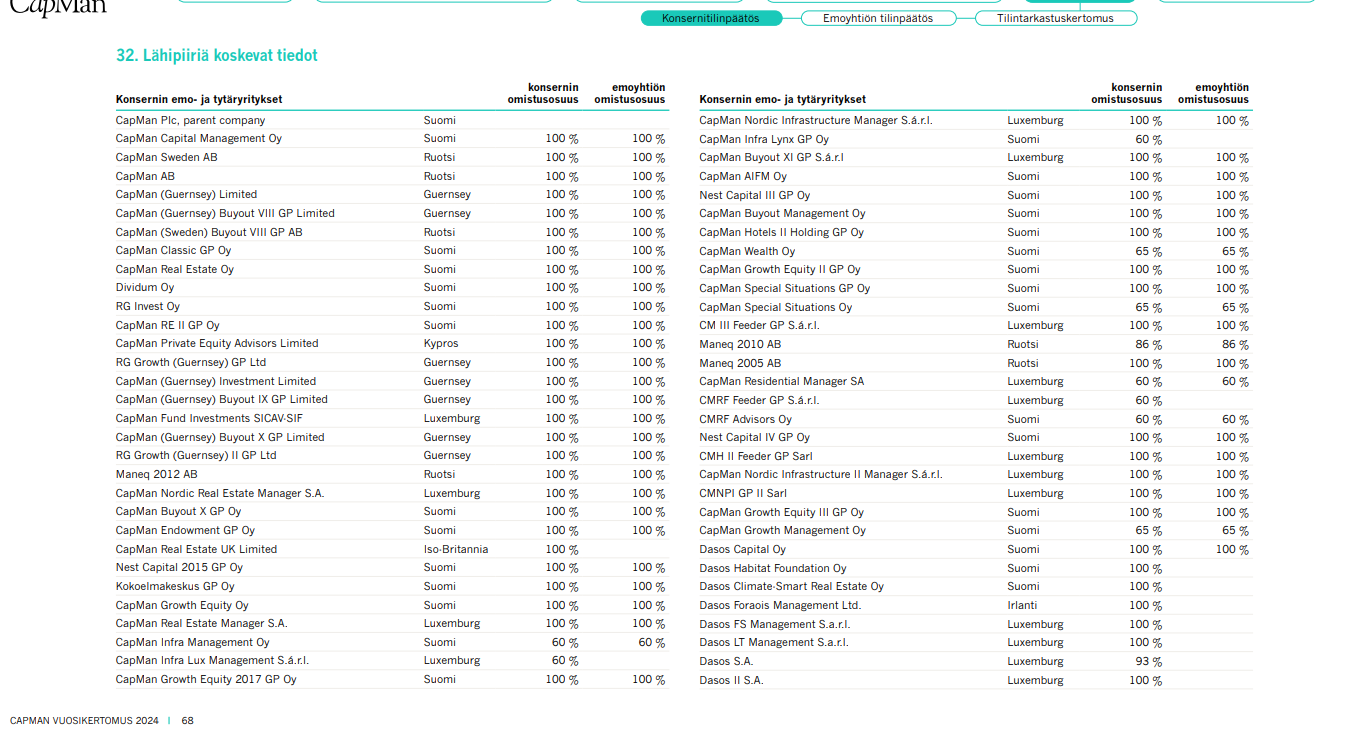The height and width of the screenshot is (729, 1365).
Task: Click the page footer CAPMAN VUOSIKERTOMUS 2024
Action: click(84, 720)
